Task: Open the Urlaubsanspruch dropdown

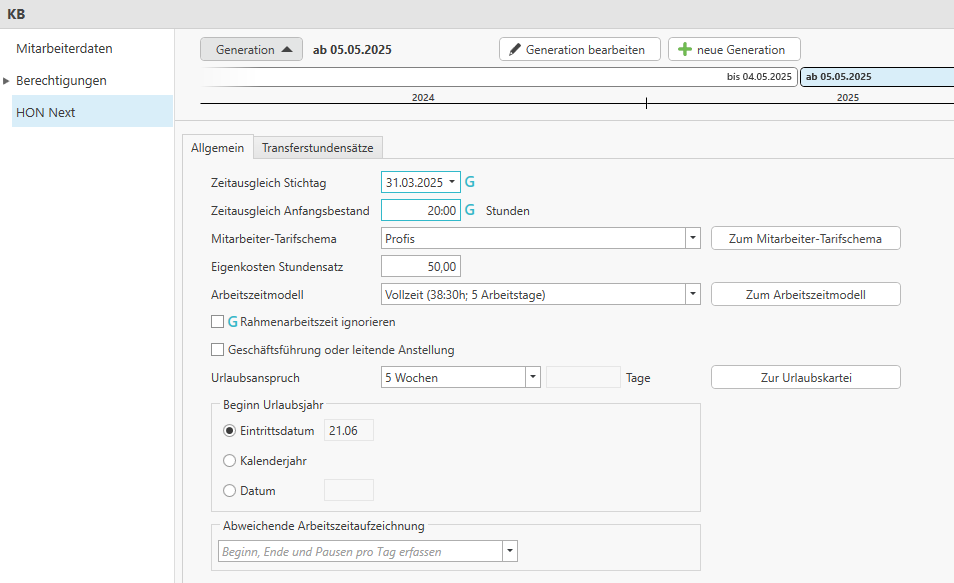Action: (533, 378)
